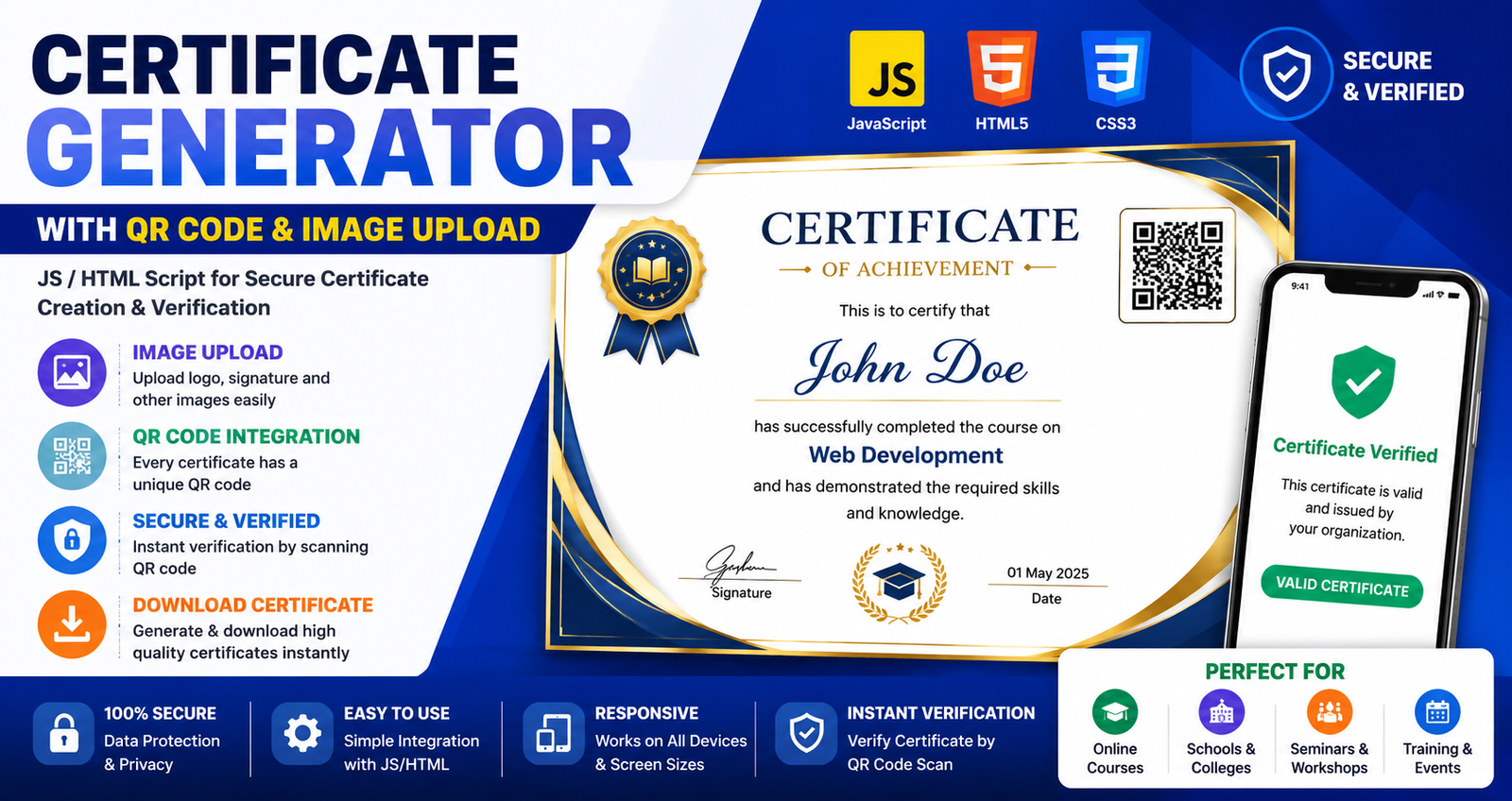Screen dimensions: 1512x801
Task: Click the Seminars & Workshops label
Action: click(1330, 758)
